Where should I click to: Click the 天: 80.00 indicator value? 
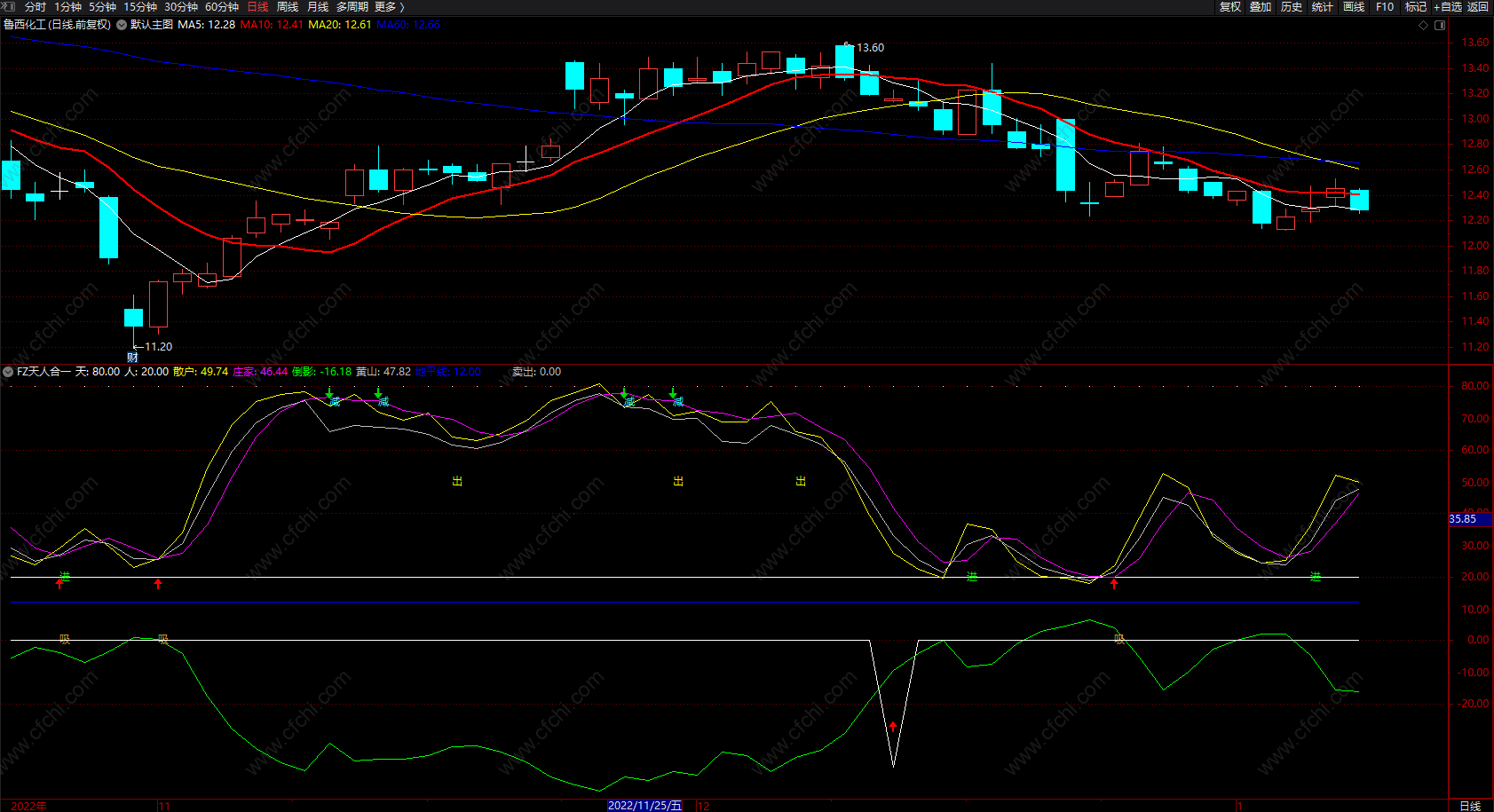[98, 372]
